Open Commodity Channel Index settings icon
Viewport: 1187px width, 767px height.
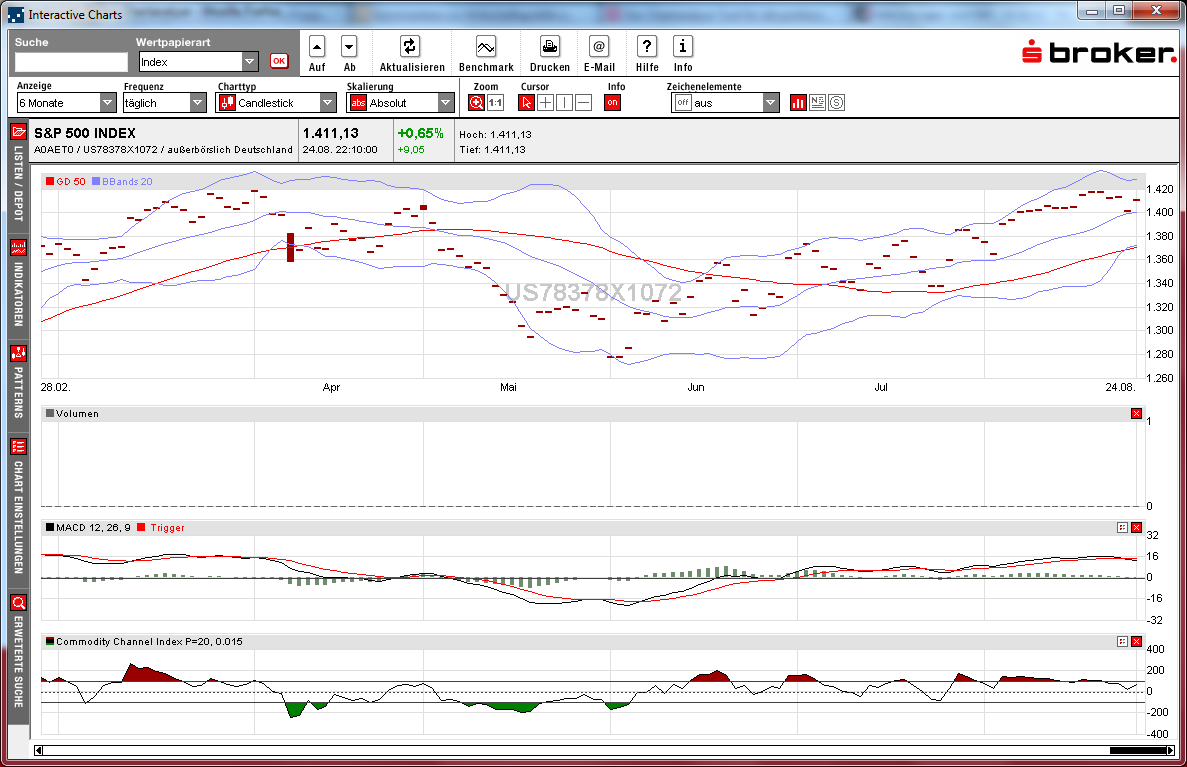[1123, 641]
